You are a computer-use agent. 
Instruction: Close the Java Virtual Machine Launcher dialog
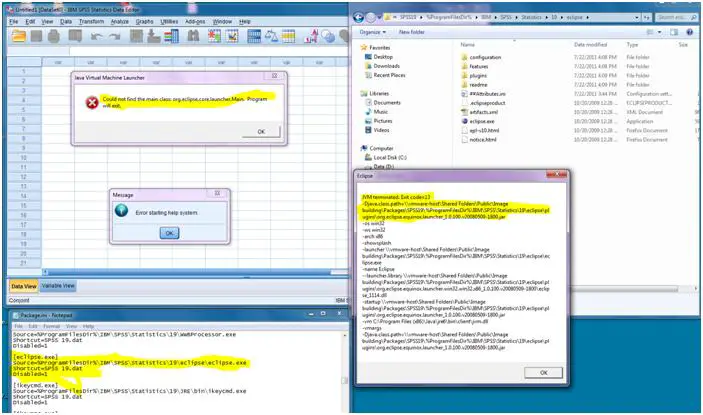275,76
